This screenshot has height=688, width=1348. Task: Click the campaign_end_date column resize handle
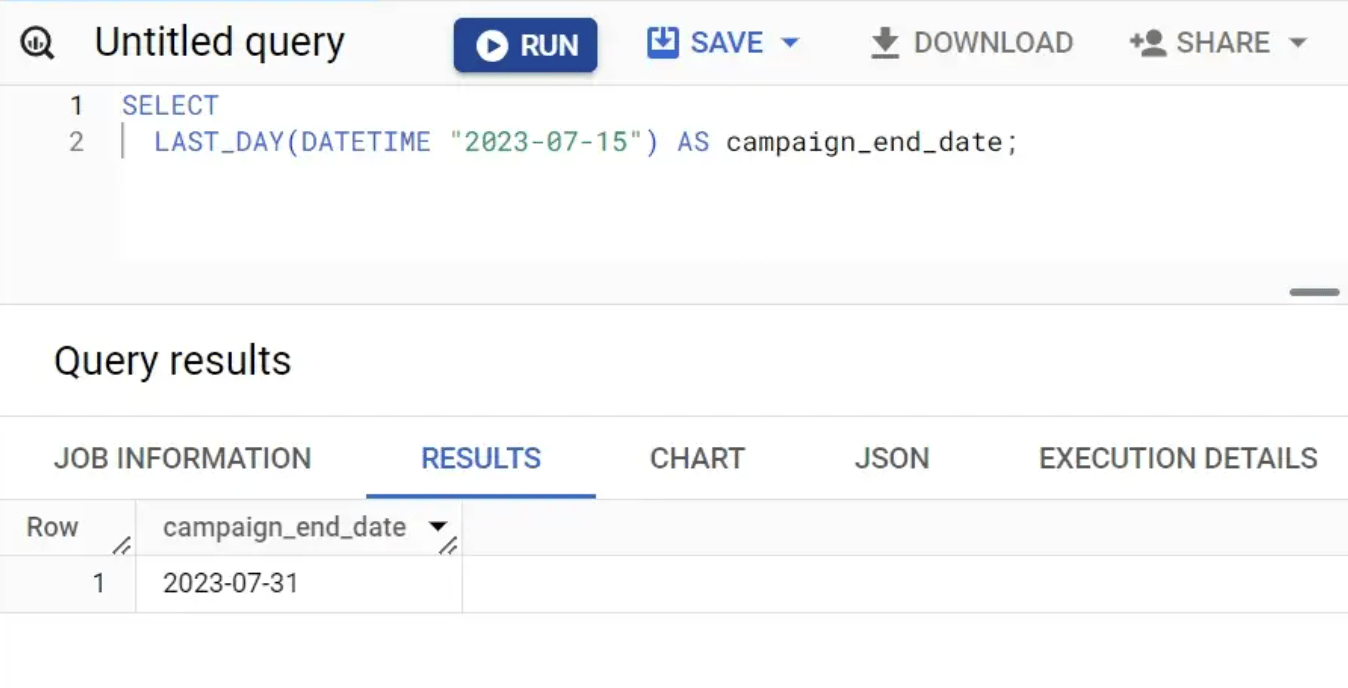tap(449, 545)
